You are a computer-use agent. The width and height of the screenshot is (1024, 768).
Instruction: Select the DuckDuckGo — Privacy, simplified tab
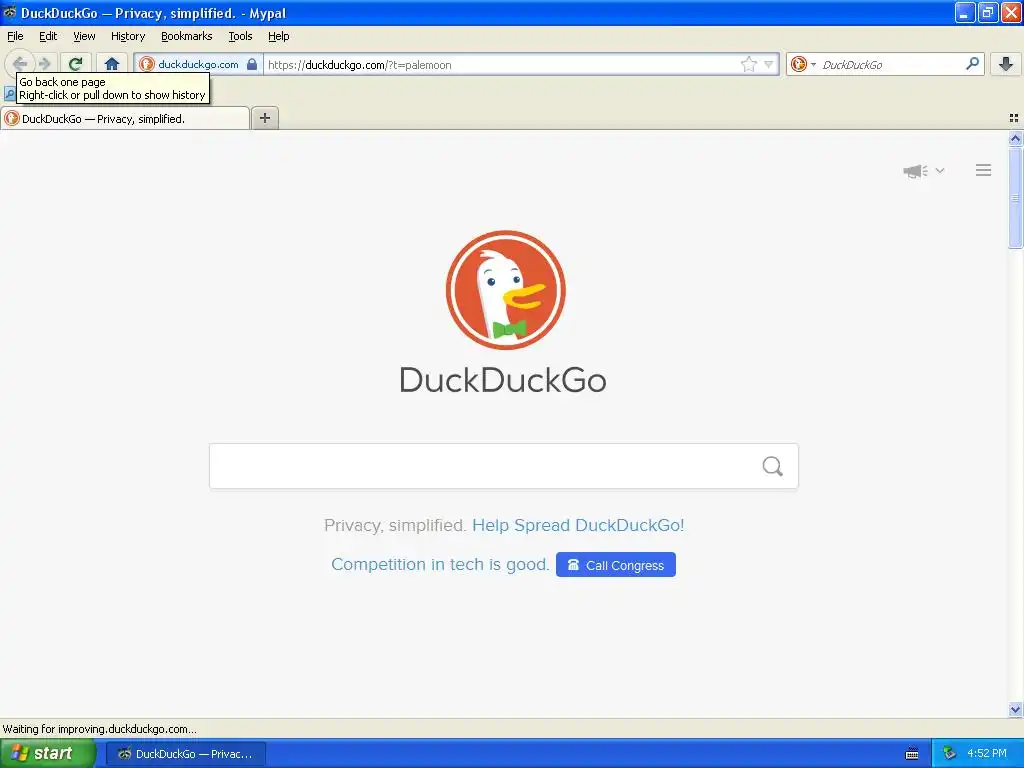coord(125,118)
